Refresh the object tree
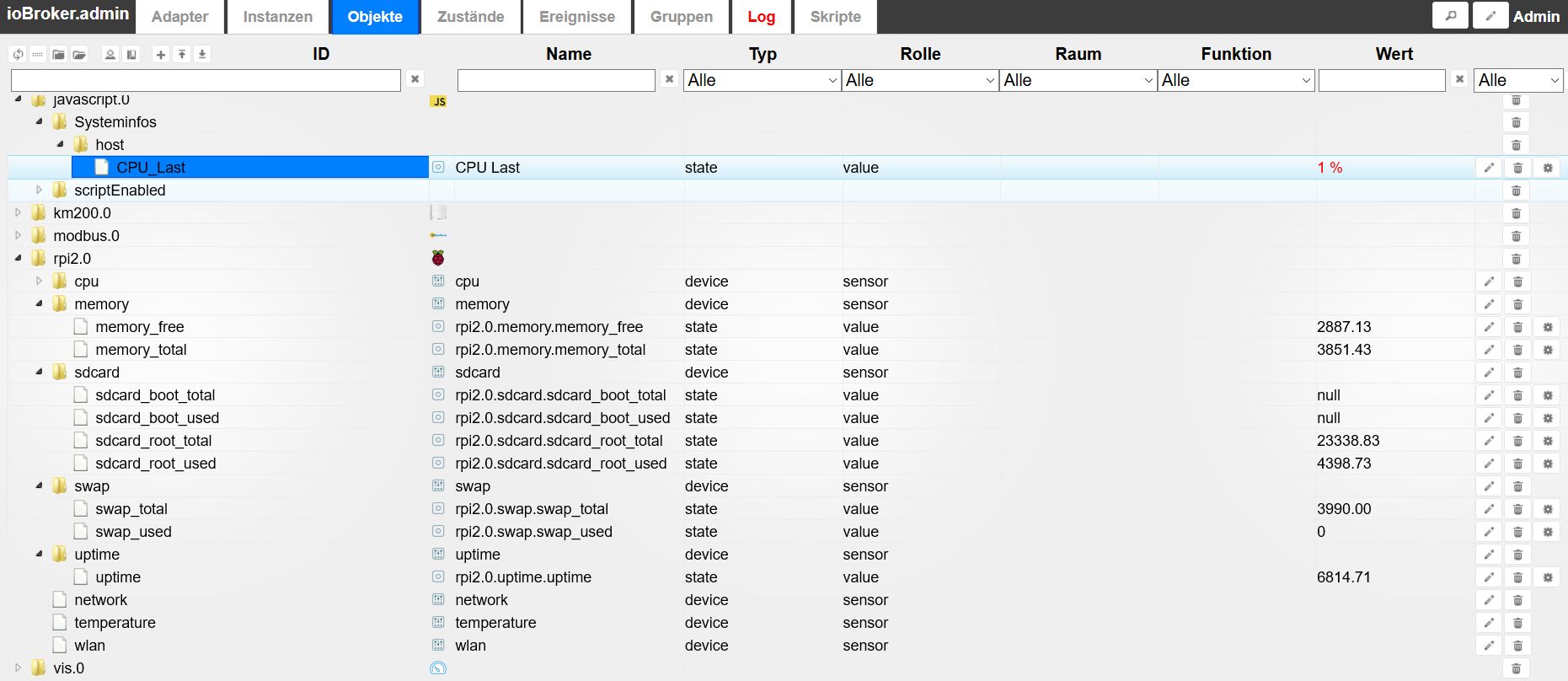The image size is (1568, 681). (18, 54)
